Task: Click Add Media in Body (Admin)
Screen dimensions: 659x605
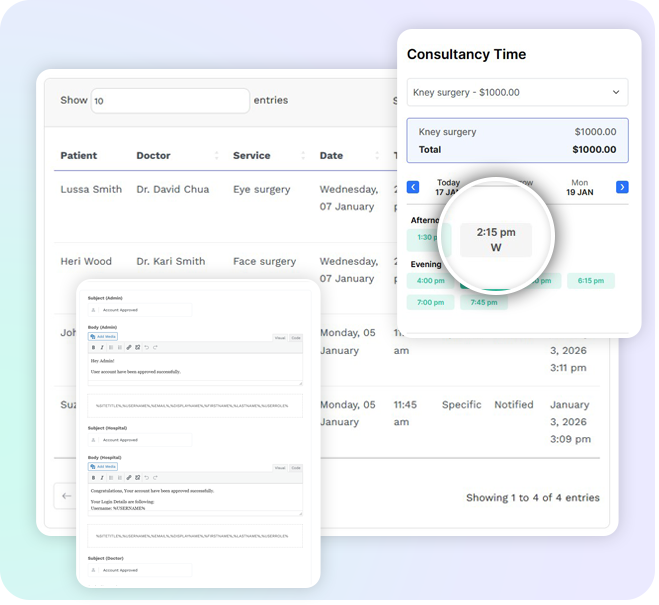Action: (x=103, y=337)
